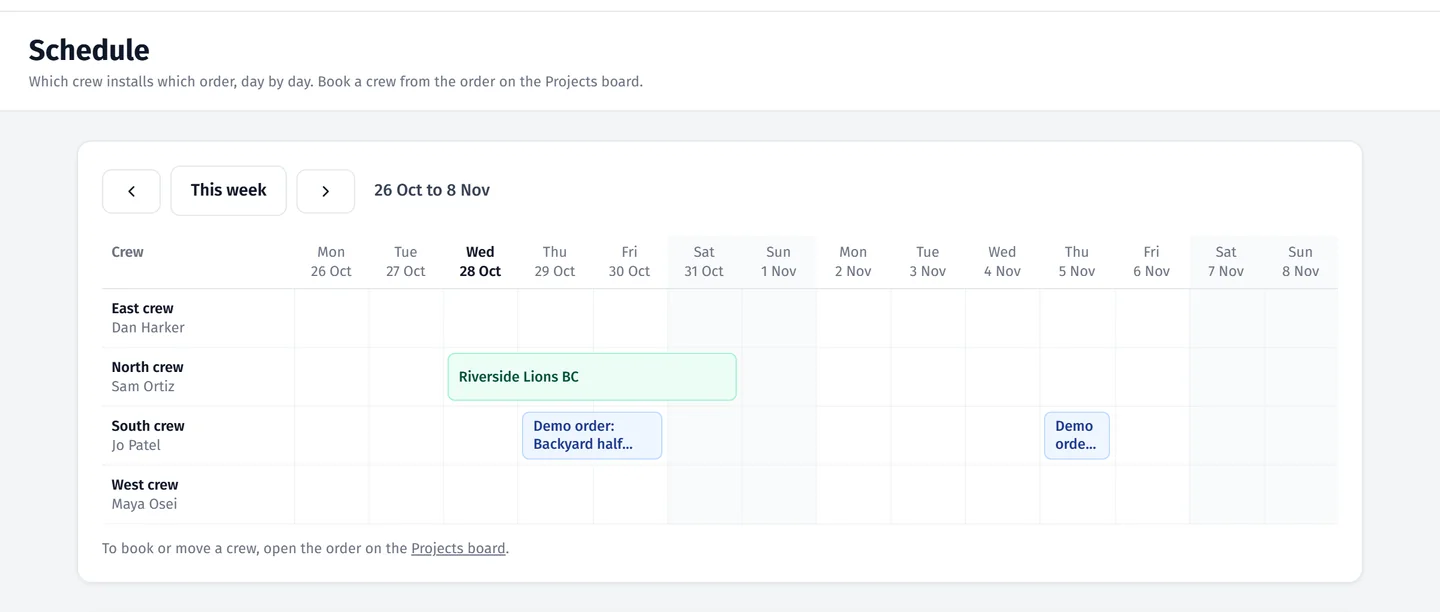Screen dimensions: 1440x612
Task: Open the Projects board link
Action: point(458,548)
